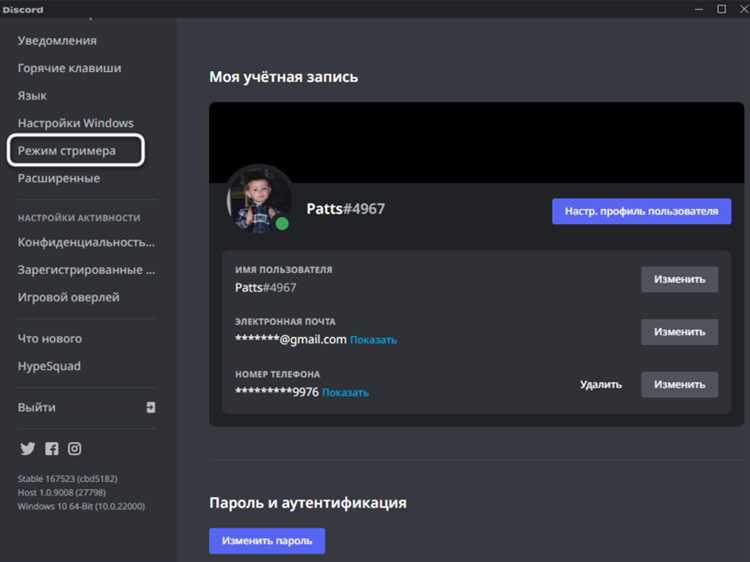Screen dimensions: 750x562
Task: Click the black profile banner
Action: [x=476, y=143]
